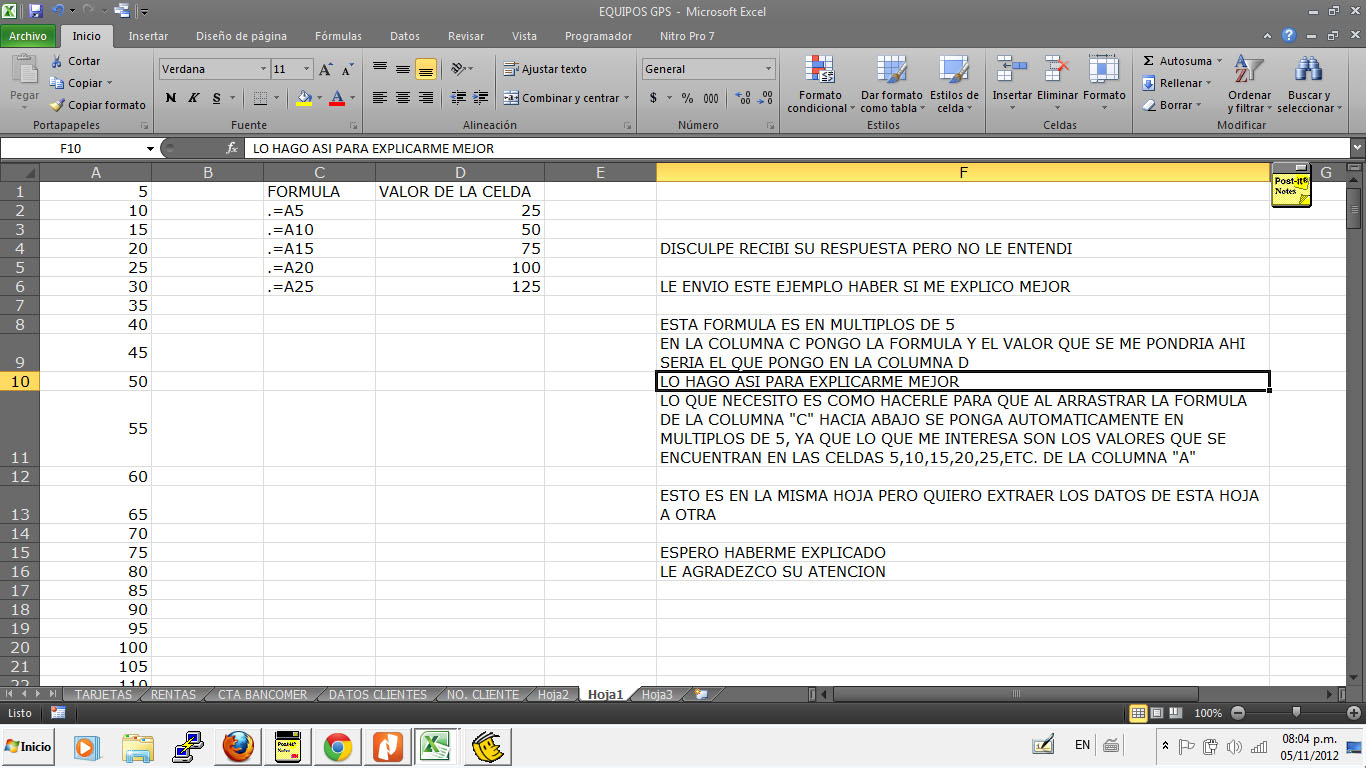This screenshot has width=1366, height=768.
Task: Click decrease indent icon
Action: 458,98
